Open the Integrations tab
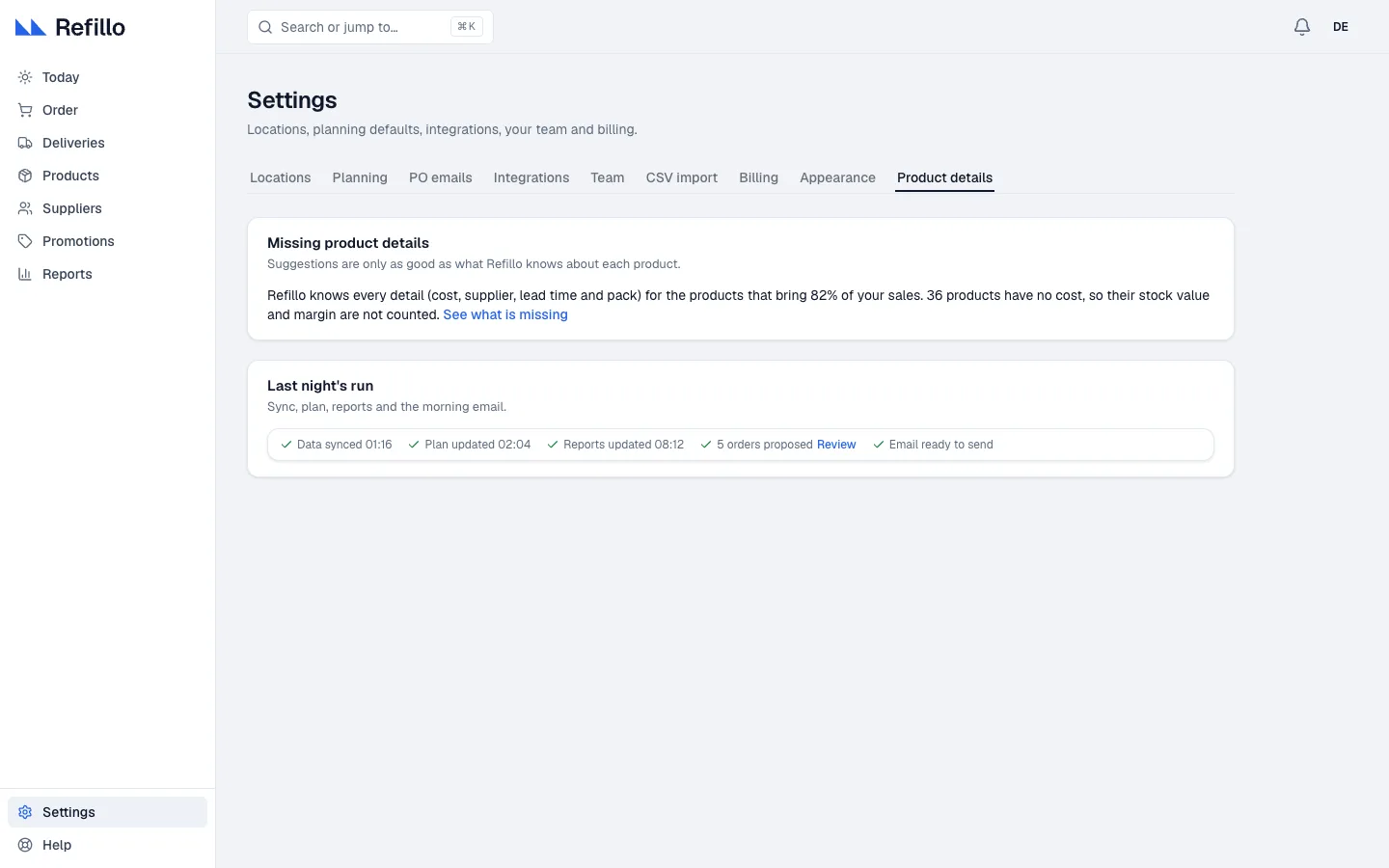The height and width of the screenshot is (868, 1389). [x=531, y=177]
